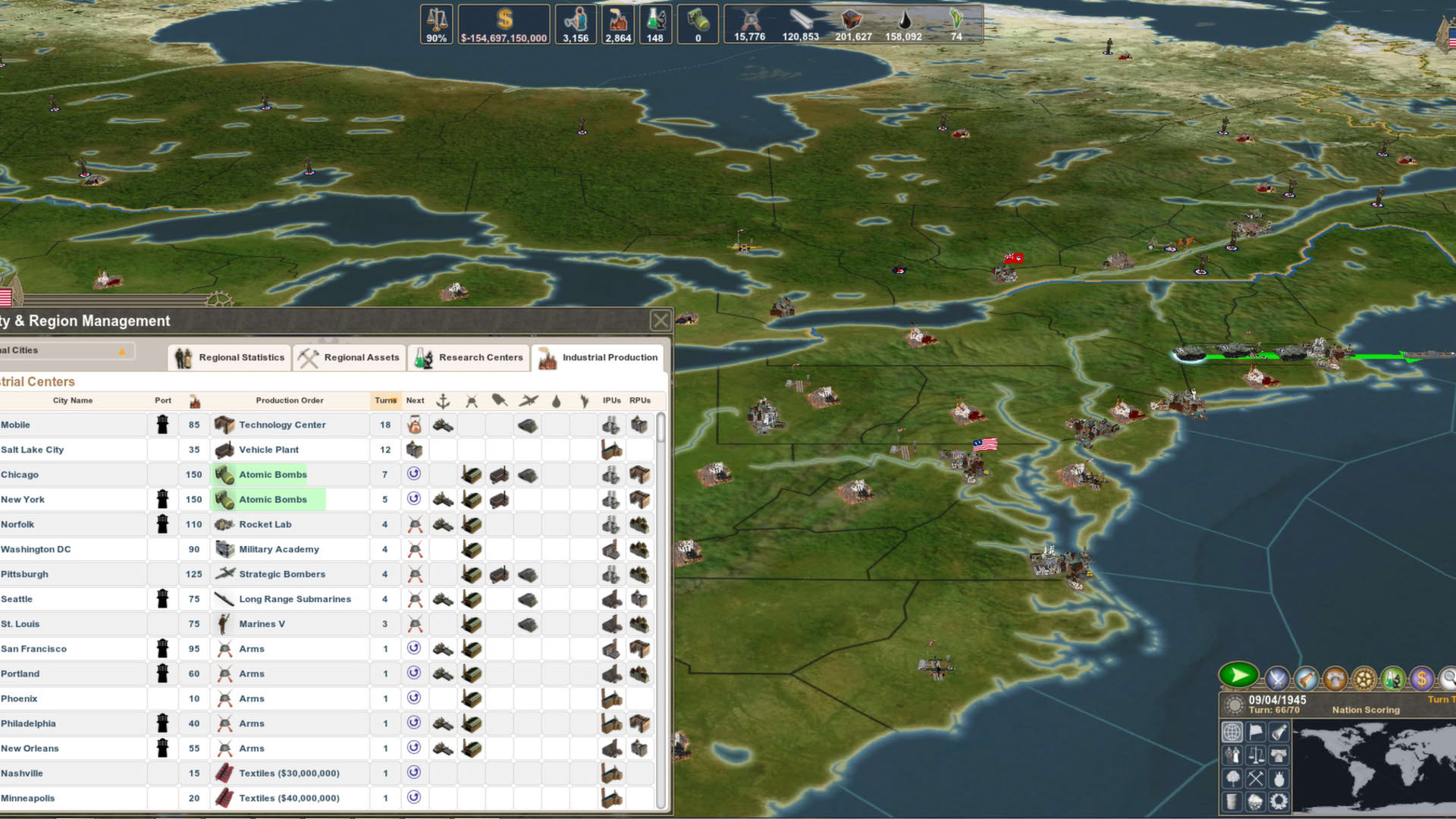Switch to Research Centers tab

469,358
